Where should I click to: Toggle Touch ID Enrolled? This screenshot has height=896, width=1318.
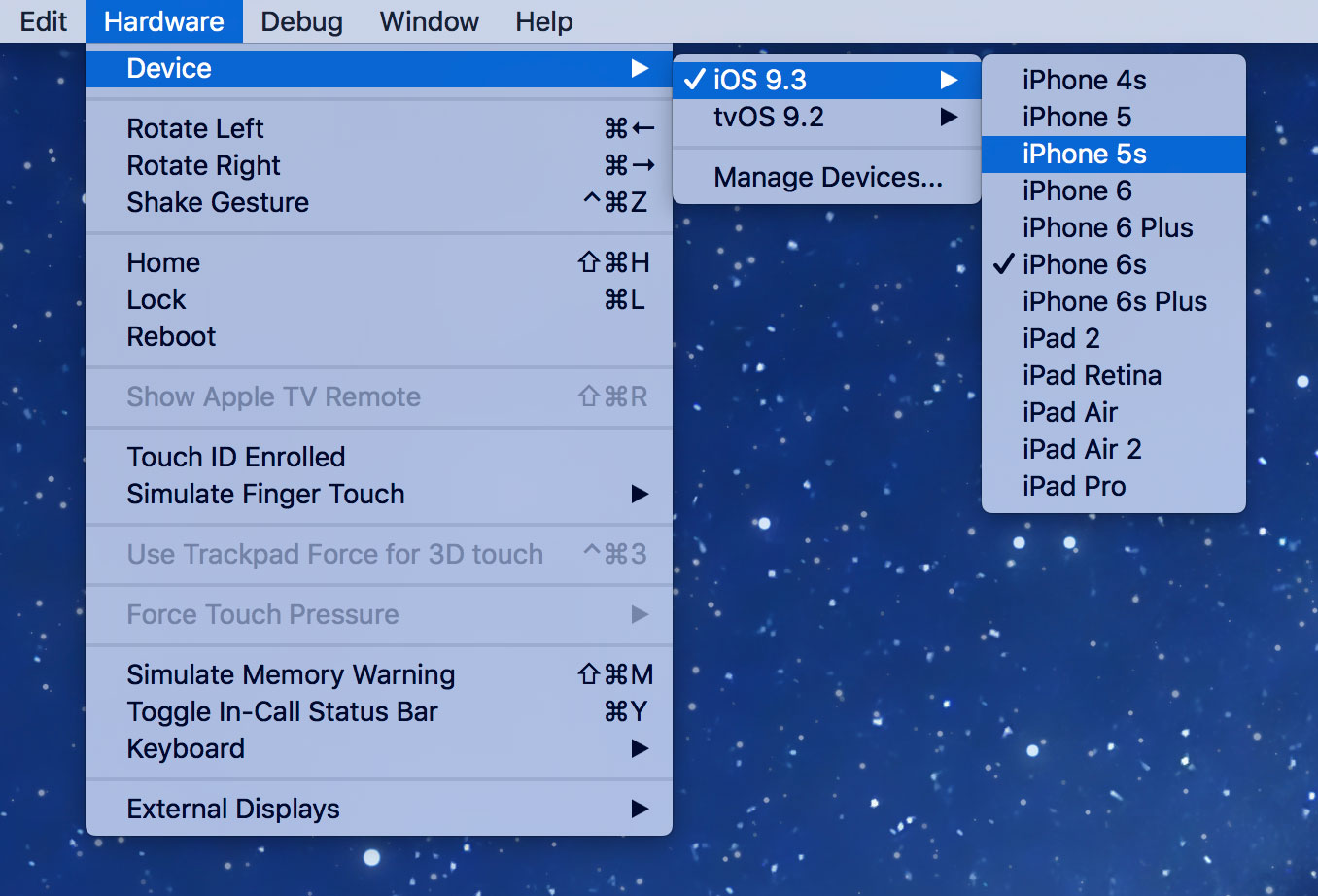tap(379, 457)
